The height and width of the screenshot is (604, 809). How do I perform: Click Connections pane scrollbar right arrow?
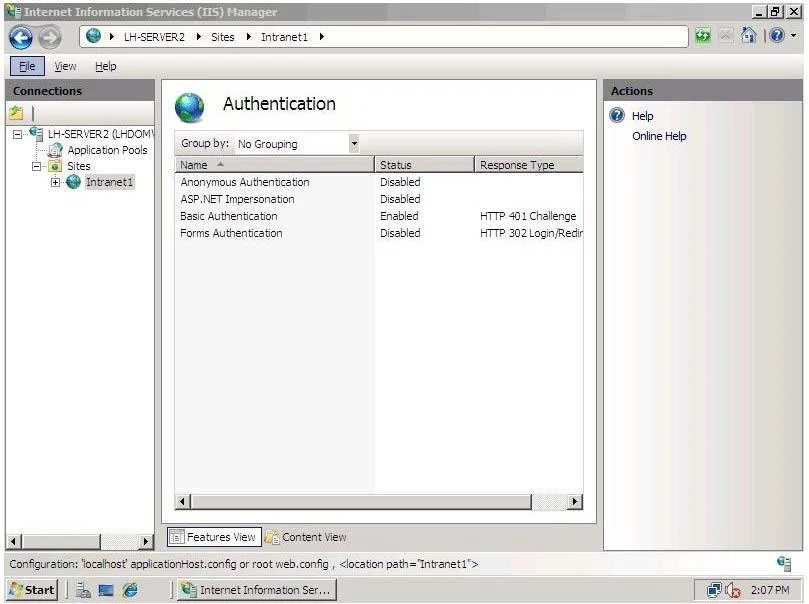coord(146,542)
